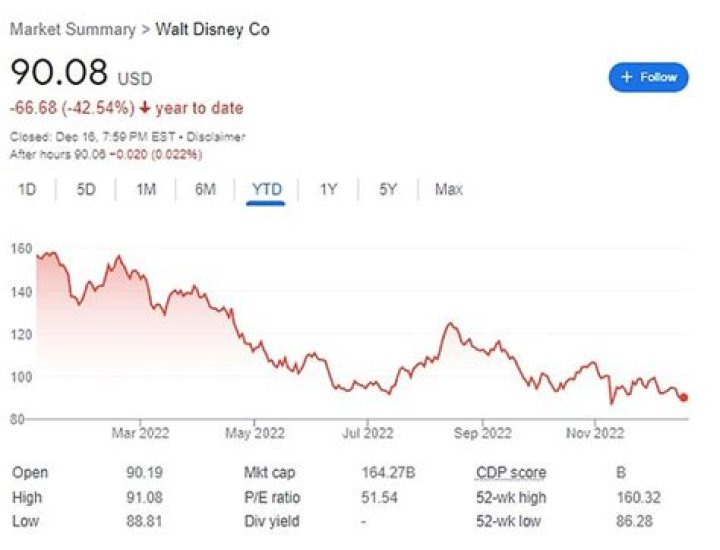Click the Mar 2022 axis marker
The image size is (720, 550).
click(140, 432)
